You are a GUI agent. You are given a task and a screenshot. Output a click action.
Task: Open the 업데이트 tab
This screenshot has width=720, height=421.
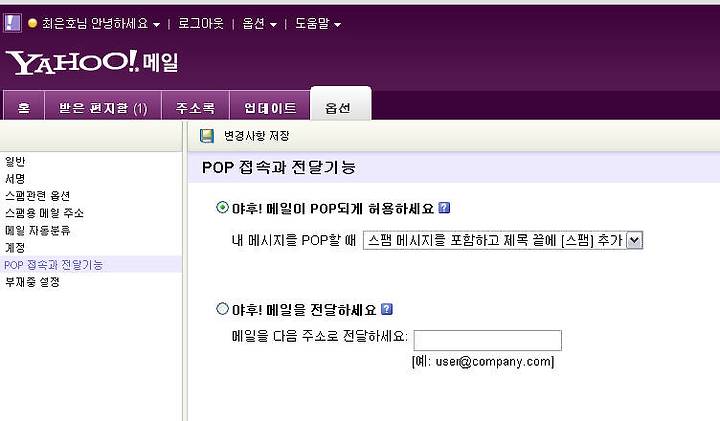[270, 106]
